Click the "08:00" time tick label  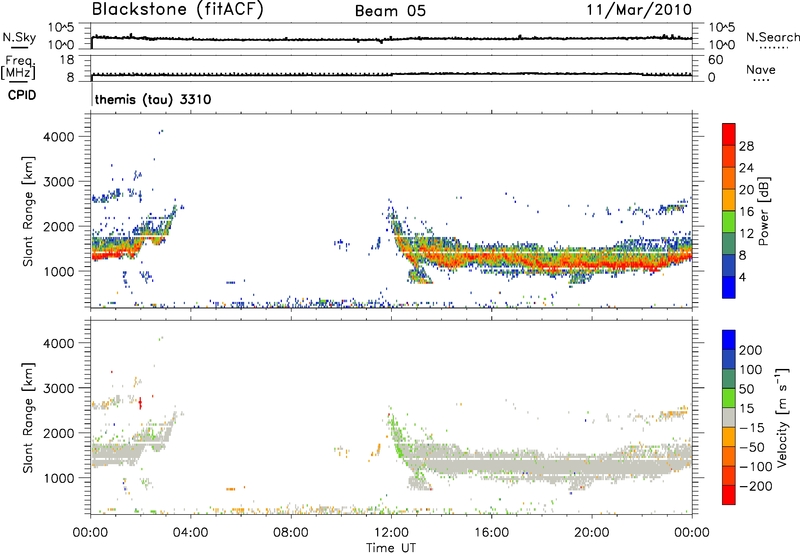click(291, 533)
